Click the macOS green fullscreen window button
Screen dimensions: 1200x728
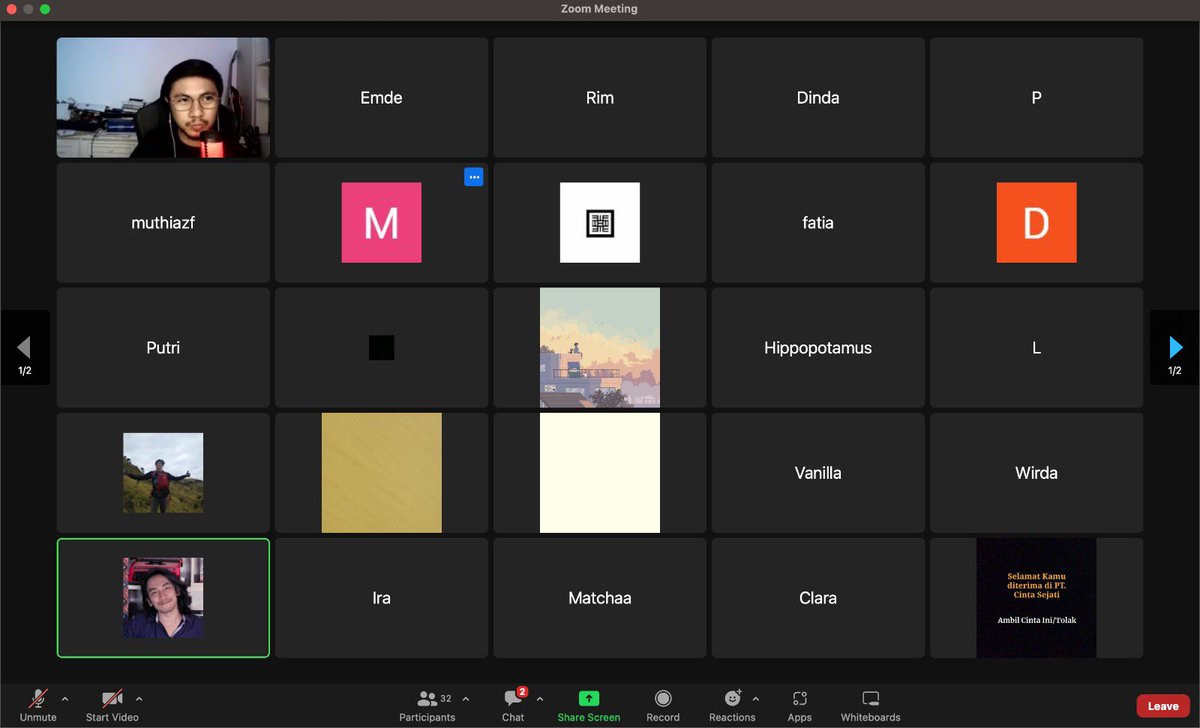click(45, 9)
